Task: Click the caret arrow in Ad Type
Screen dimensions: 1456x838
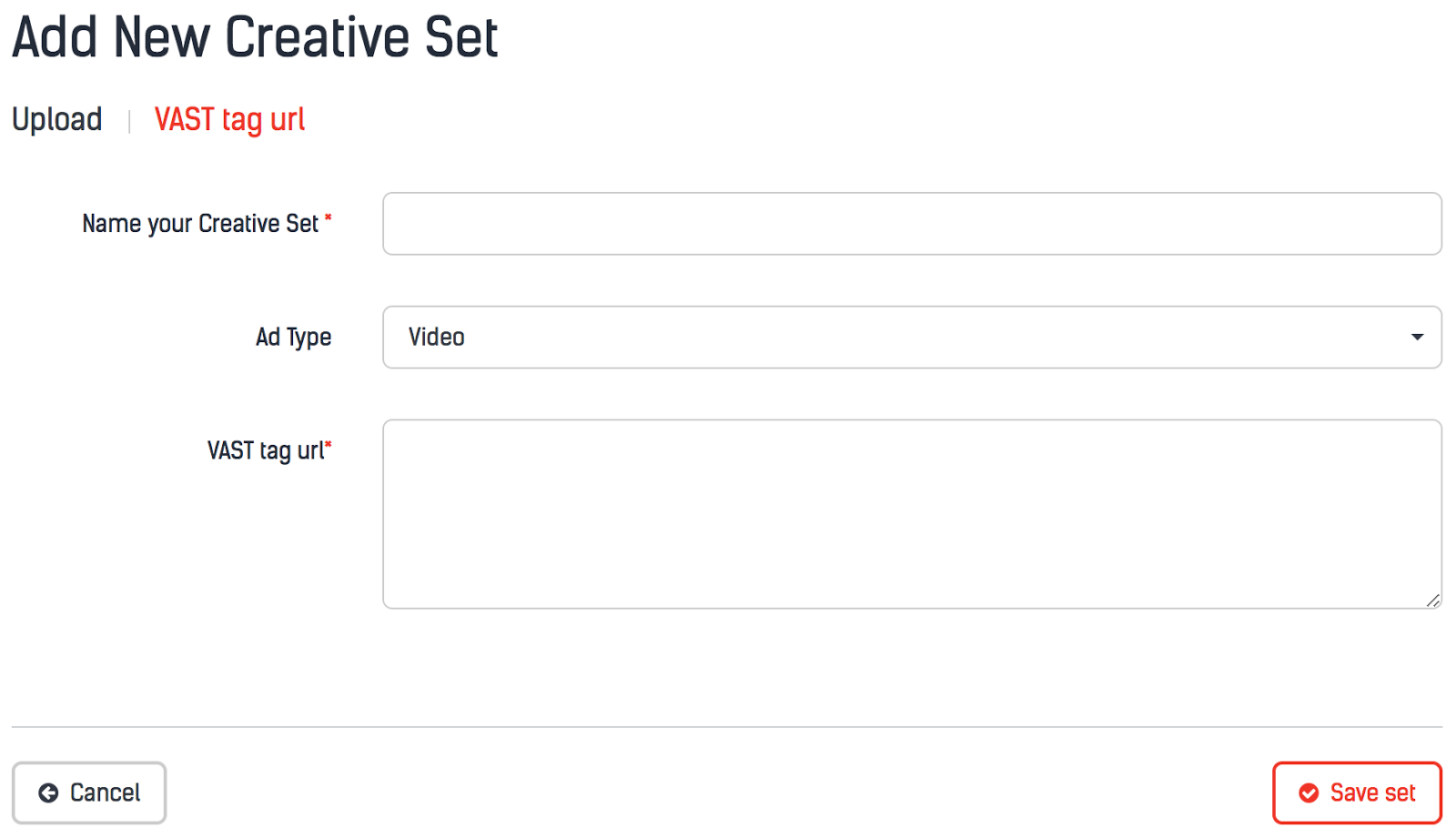Action: tap(1416, 338)
